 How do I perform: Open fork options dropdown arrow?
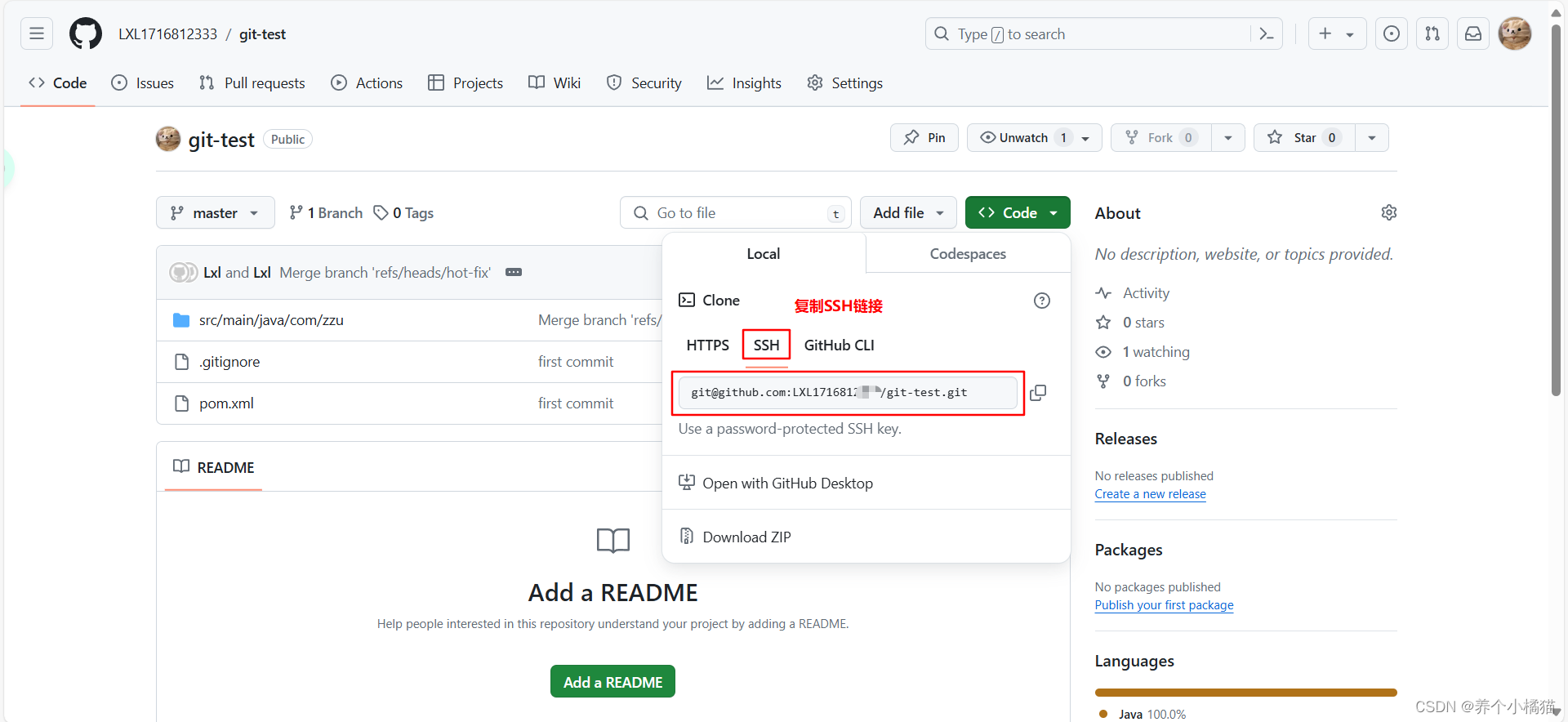(1228, 137)
